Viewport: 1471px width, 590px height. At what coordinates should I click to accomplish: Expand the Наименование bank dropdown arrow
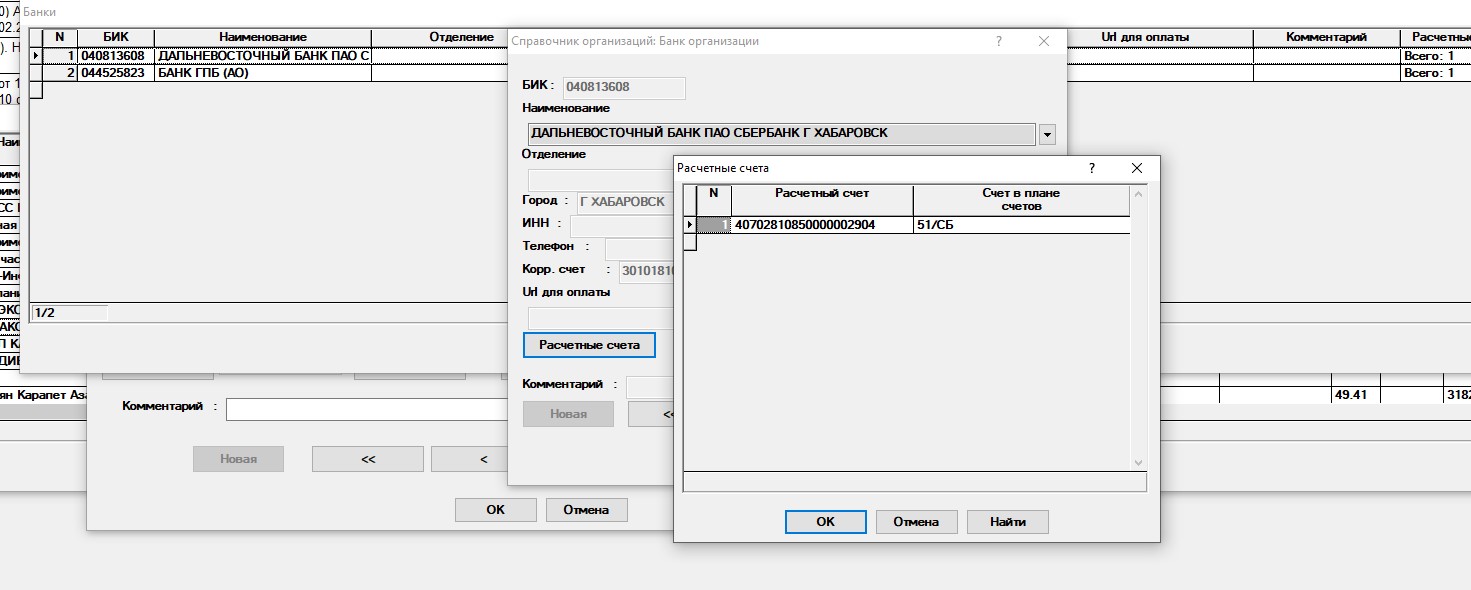tap(1047, 134)
